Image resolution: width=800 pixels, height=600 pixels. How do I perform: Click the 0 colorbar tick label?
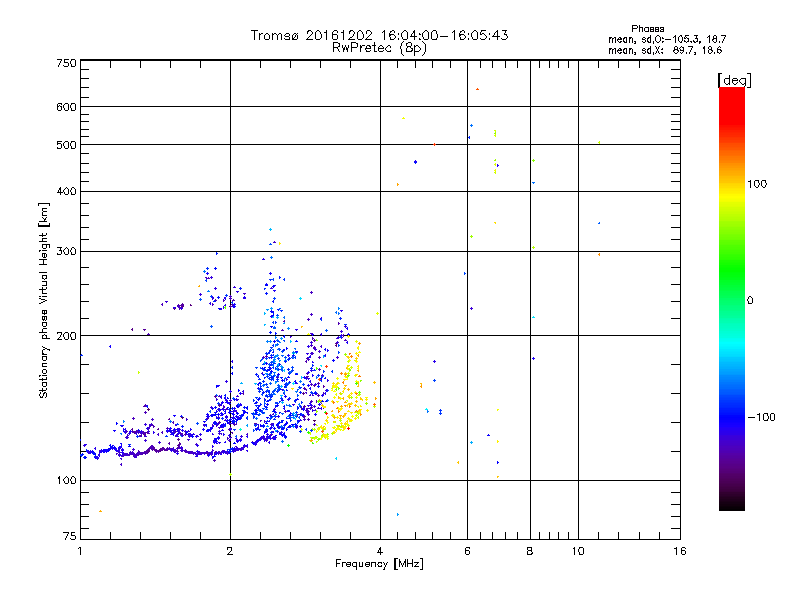[x=750, y=301]
